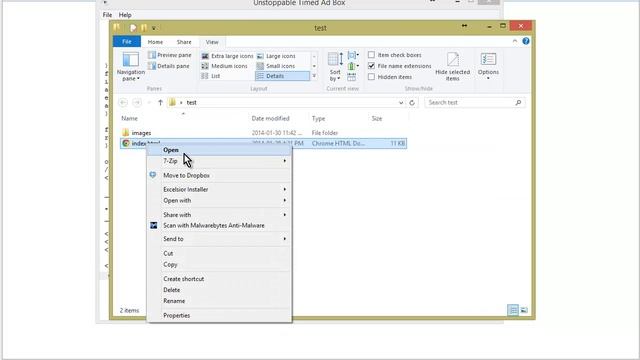Screen dimensions: 640x360
Task: Toggle the Preview pane
Action: [169, 55]
